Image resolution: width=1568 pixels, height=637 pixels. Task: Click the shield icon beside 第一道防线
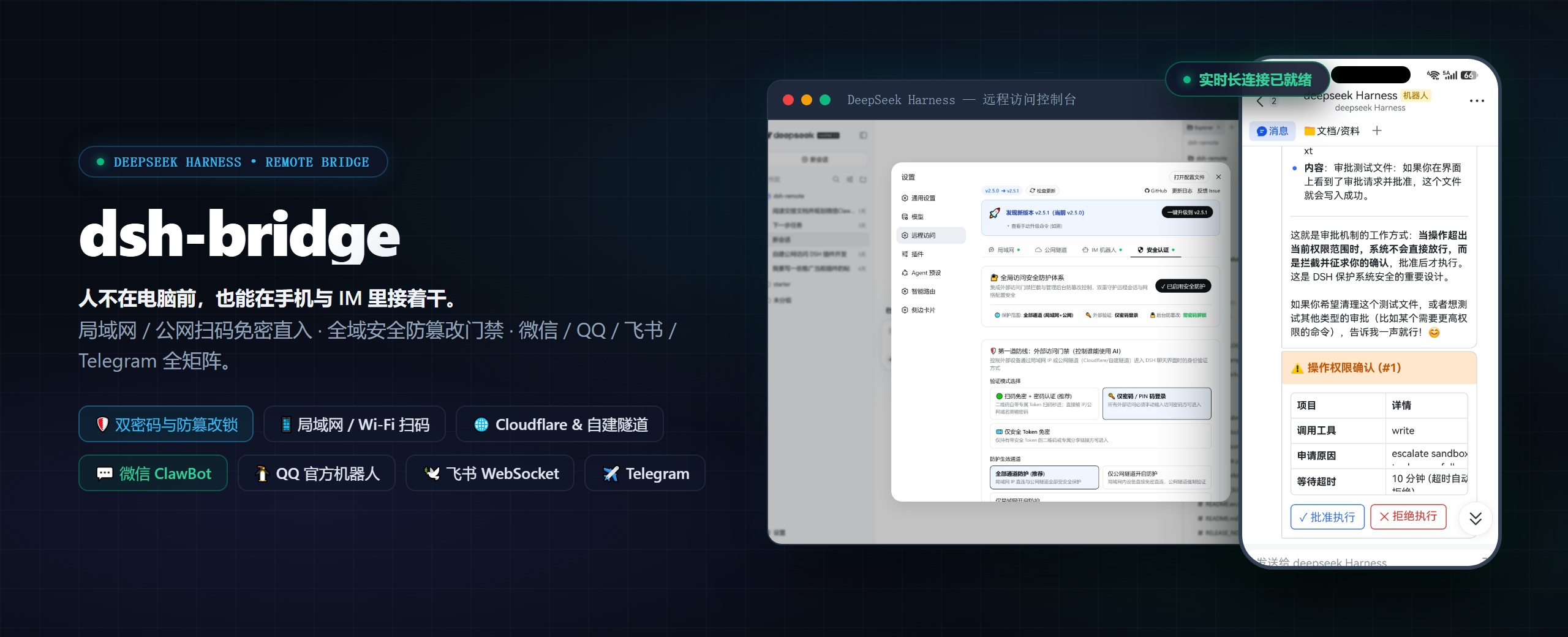tap(993, 351)
